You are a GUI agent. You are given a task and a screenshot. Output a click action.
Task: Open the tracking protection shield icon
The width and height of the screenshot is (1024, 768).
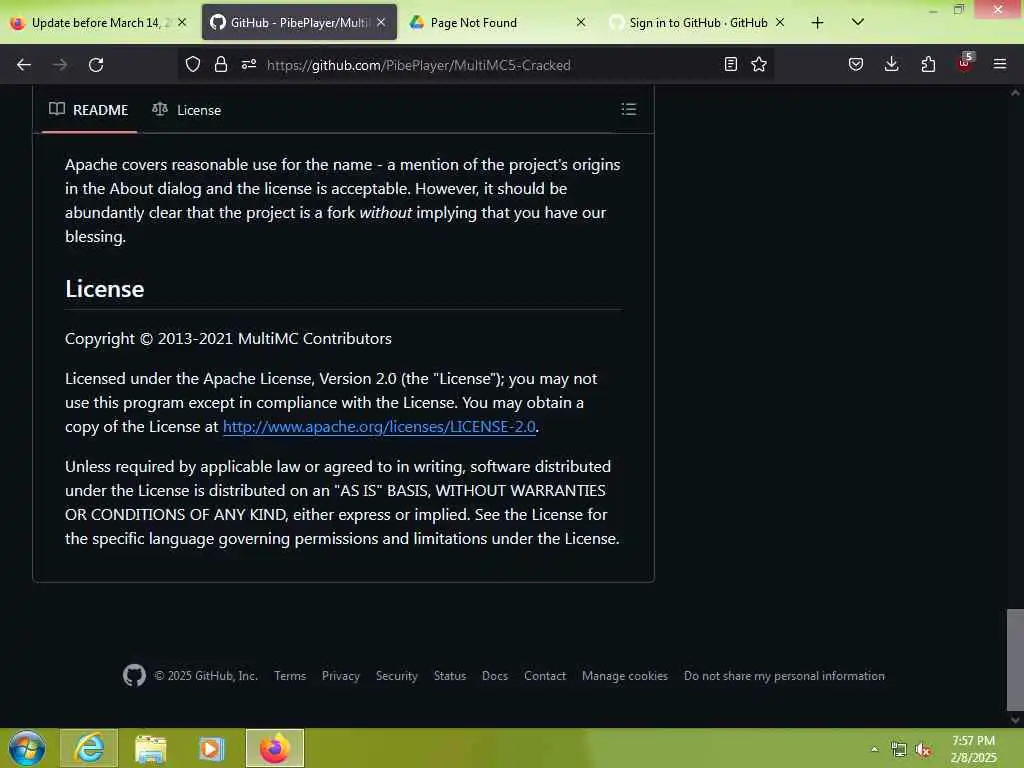(x=193, y=65)
